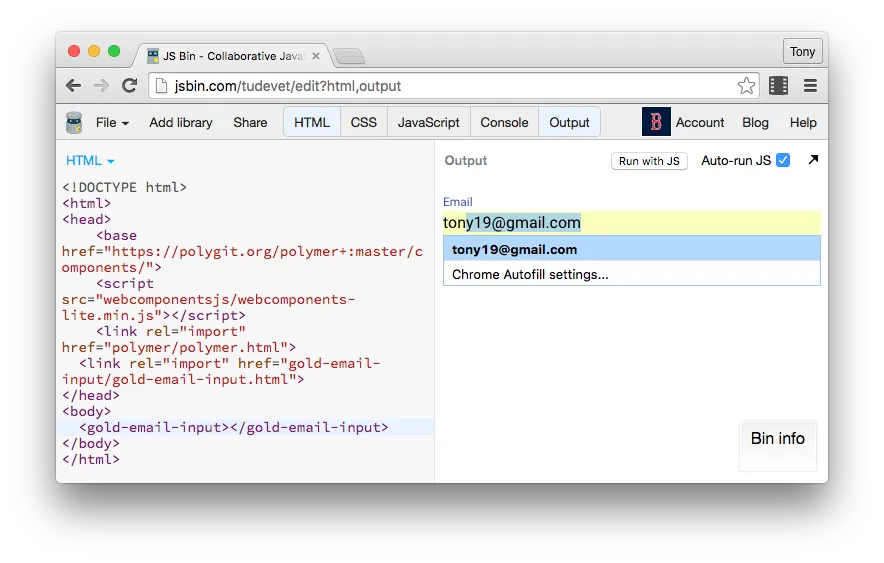Click the closing </html> tag line
The height and width of the screenshot is (563, 884).
91,459
